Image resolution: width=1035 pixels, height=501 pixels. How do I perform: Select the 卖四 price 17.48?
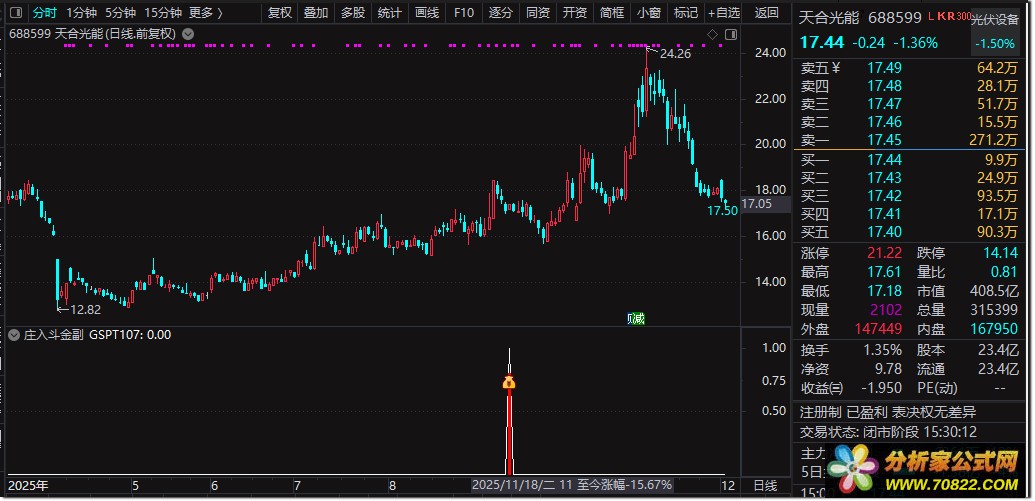click(x=885, y=86)
